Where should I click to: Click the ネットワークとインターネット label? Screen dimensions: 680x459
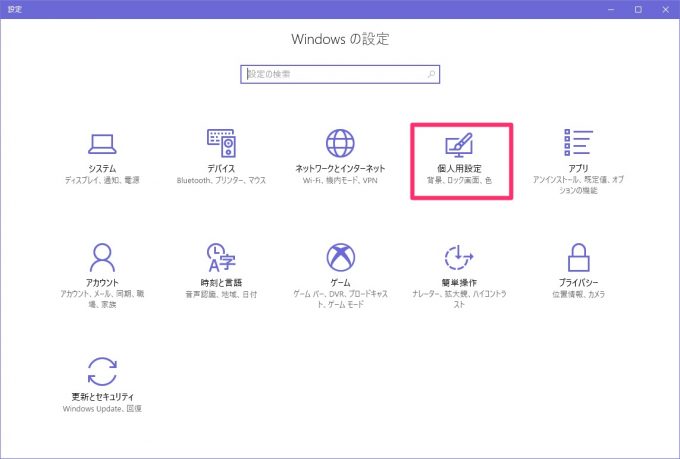click(340, 168)
